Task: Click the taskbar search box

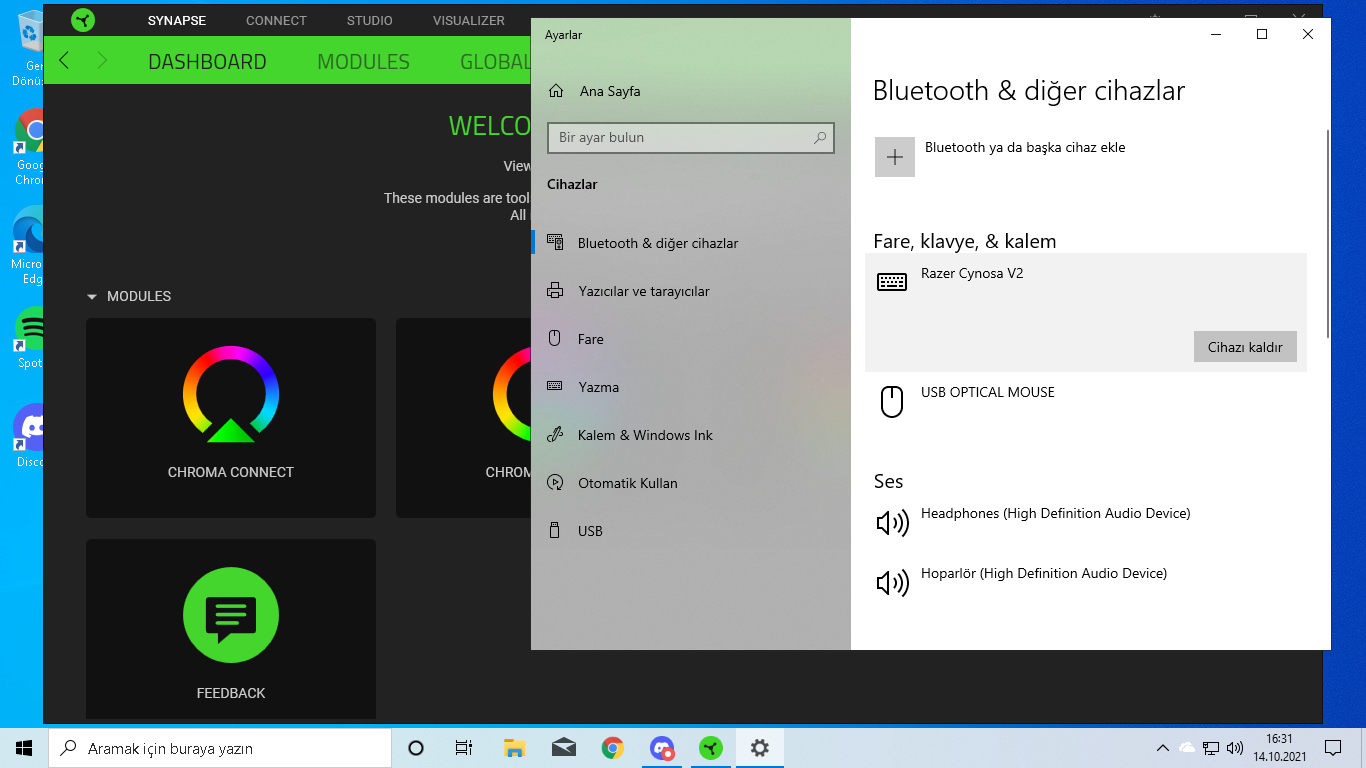Action: 220,748
